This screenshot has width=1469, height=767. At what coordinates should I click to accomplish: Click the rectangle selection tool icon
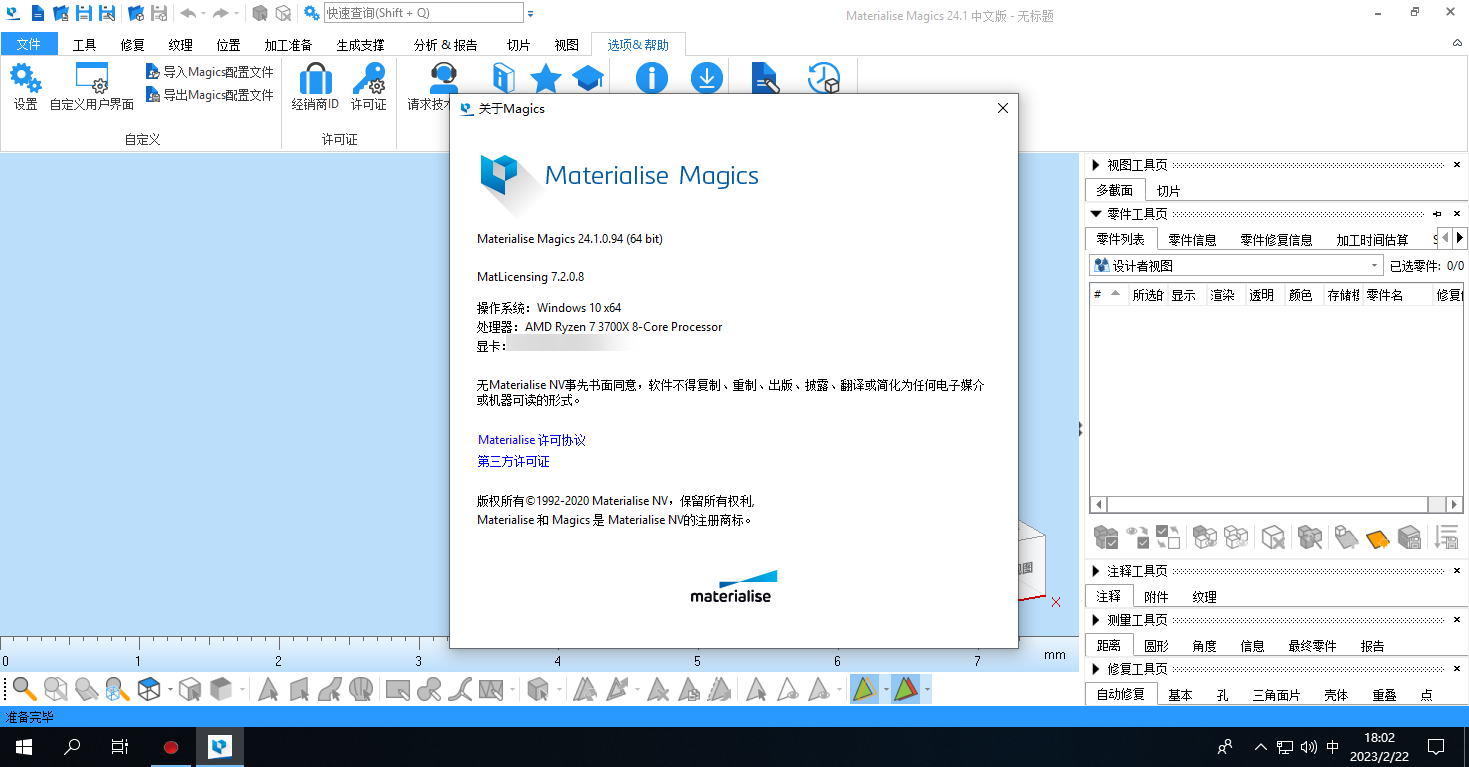pos(398,689)
